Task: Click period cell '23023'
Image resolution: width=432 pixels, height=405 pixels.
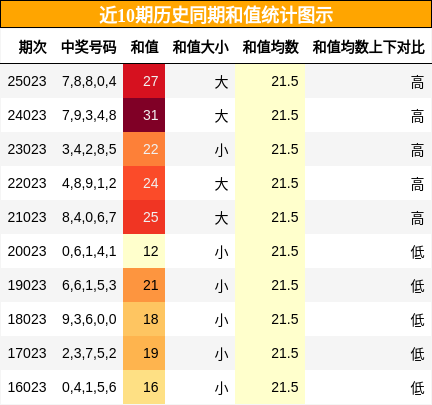Action: 27,149
